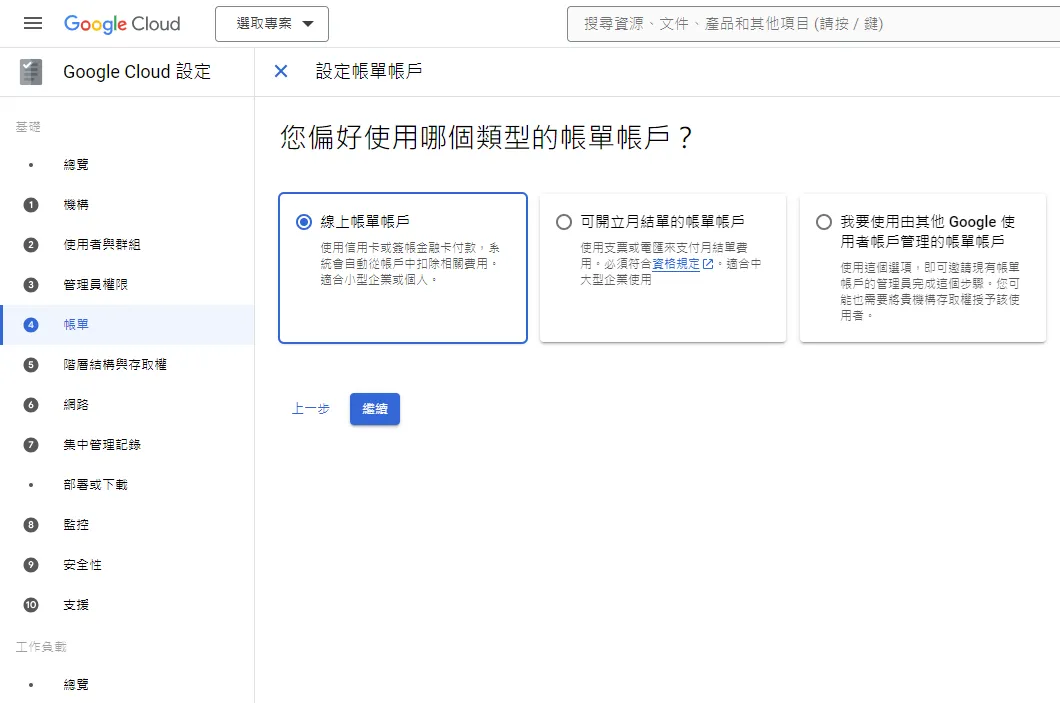Click the step 8 number badge
Viewport: 1060px width, 703px height.
[31, 525]
